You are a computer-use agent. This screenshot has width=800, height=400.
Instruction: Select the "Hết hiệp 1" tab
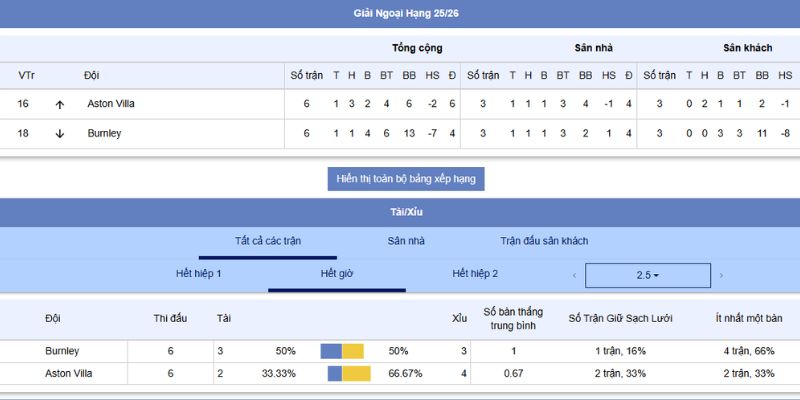[x=198, y=274]
